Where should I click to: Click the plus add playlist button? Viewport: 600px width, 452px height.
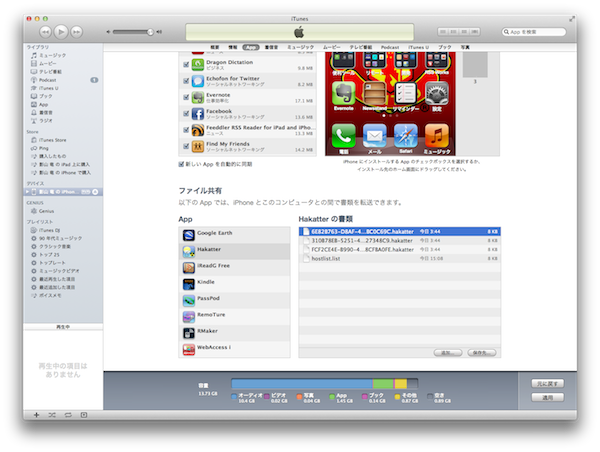click(36, 415)
